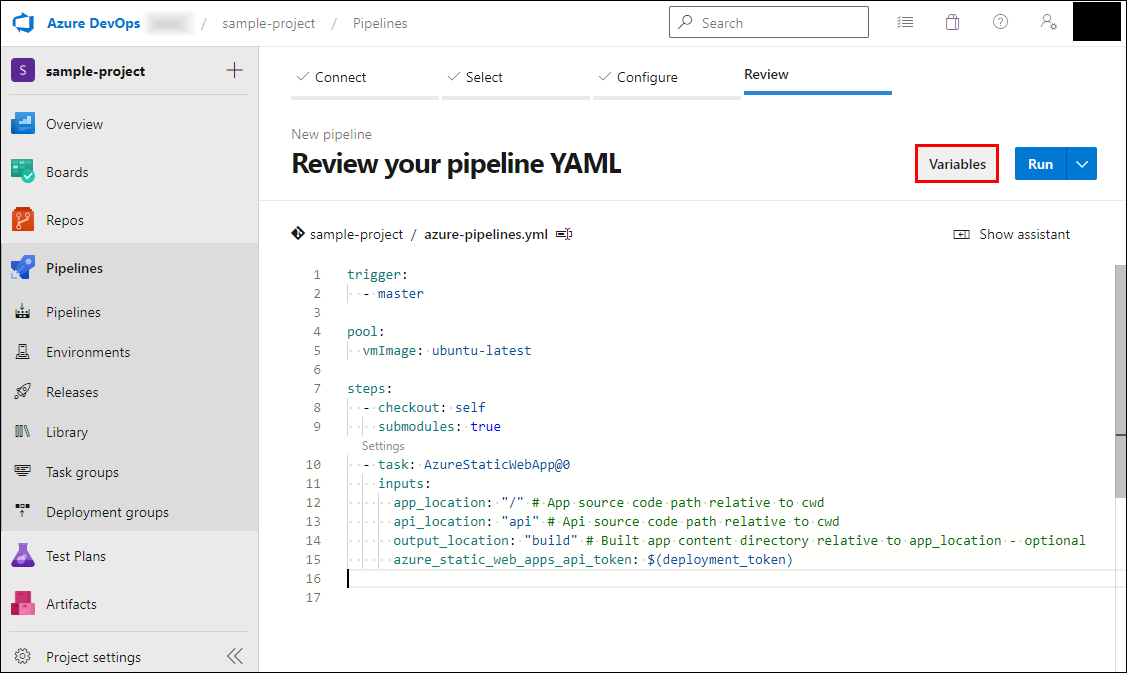Click the editor vertical scrollbar

[x=1121, y=381]
